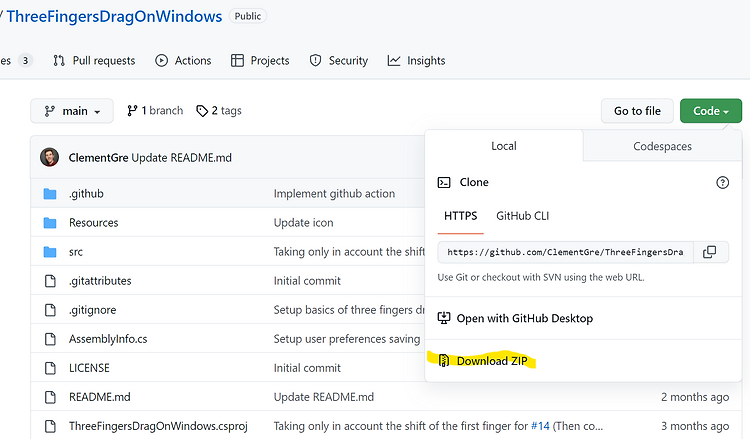Click the clone help question mark icon

click(x=722, y=182)
